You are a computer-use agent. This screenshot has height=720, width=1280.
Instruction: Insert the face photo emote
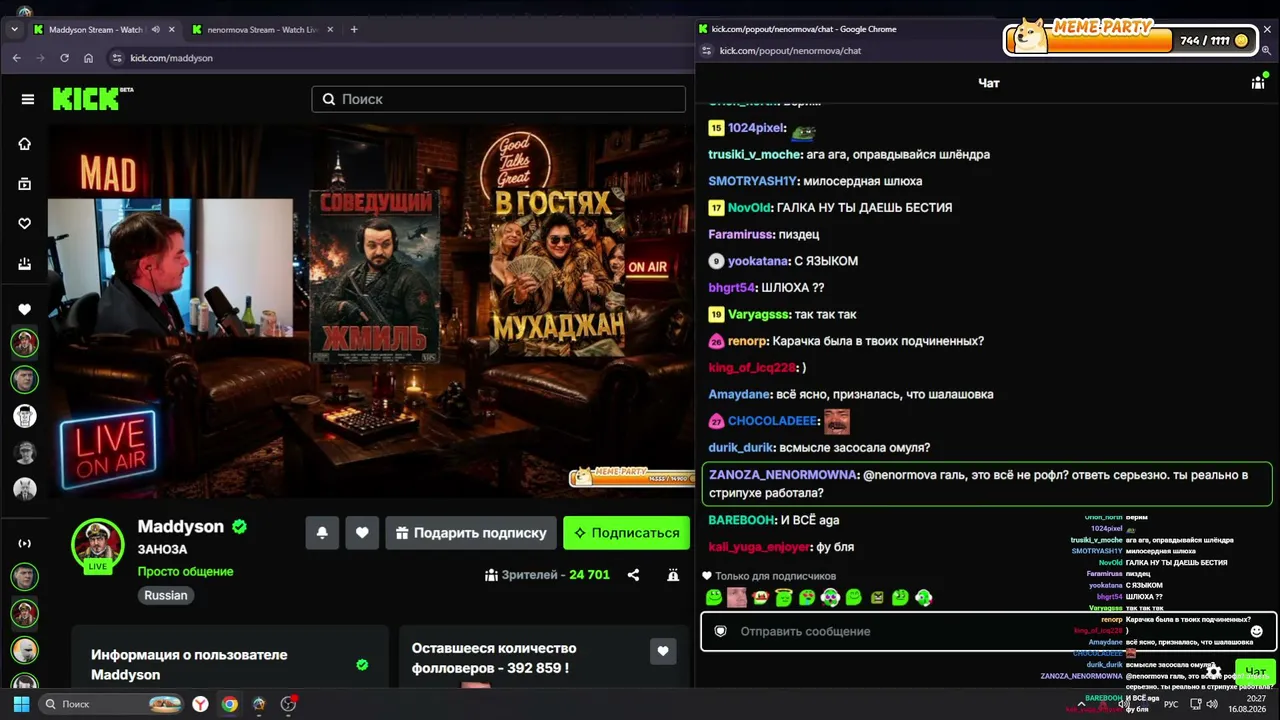tap(737, 597)
